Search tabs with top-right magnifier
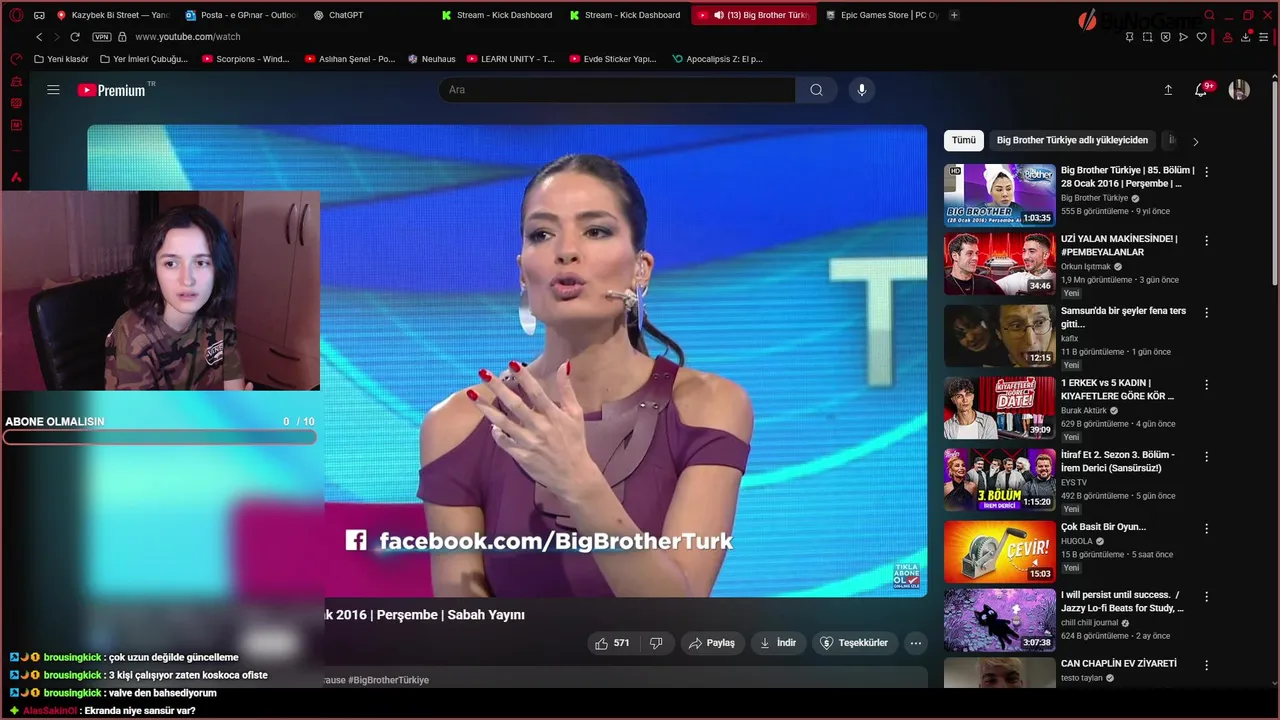 (x=1209, y=15)
